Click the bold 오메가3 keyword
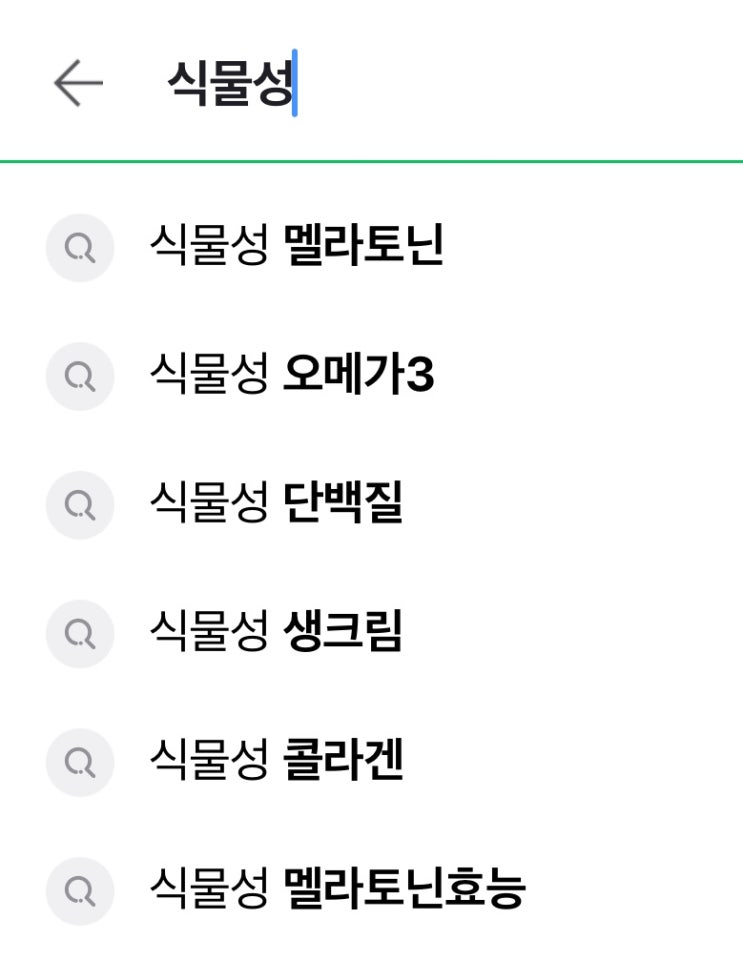Image resolution: width=743 pixels, height=960 pixels. 359,376
